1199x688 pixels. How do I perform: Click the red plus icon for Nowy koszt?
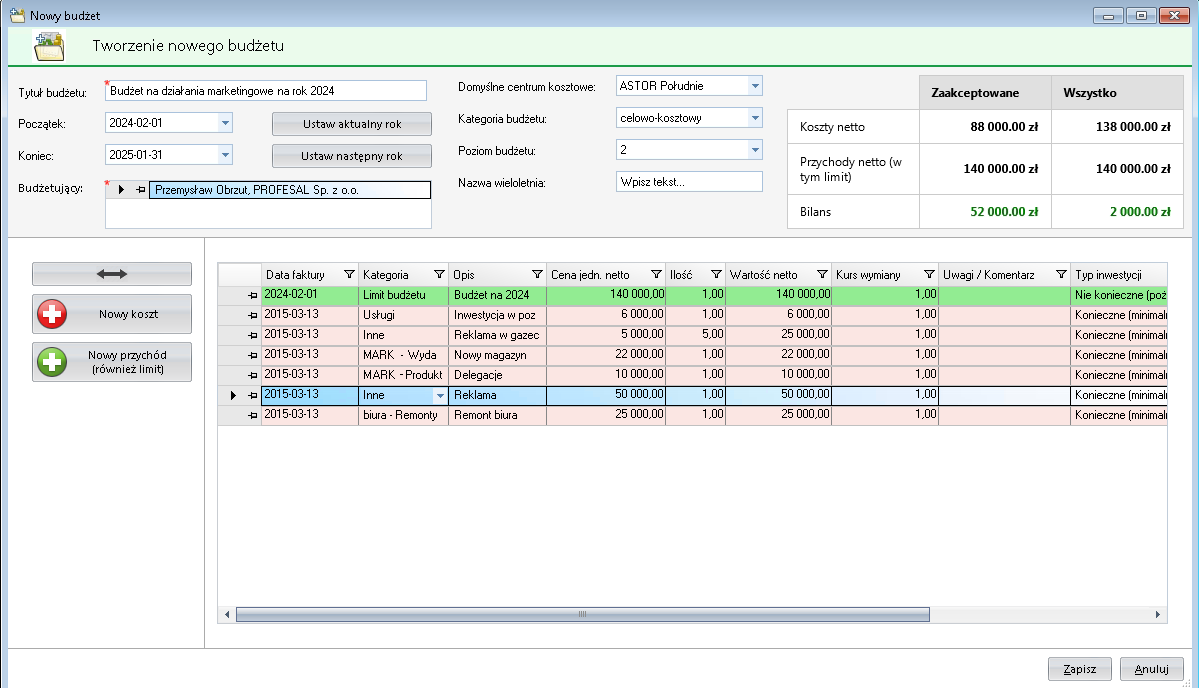point(52,314)
